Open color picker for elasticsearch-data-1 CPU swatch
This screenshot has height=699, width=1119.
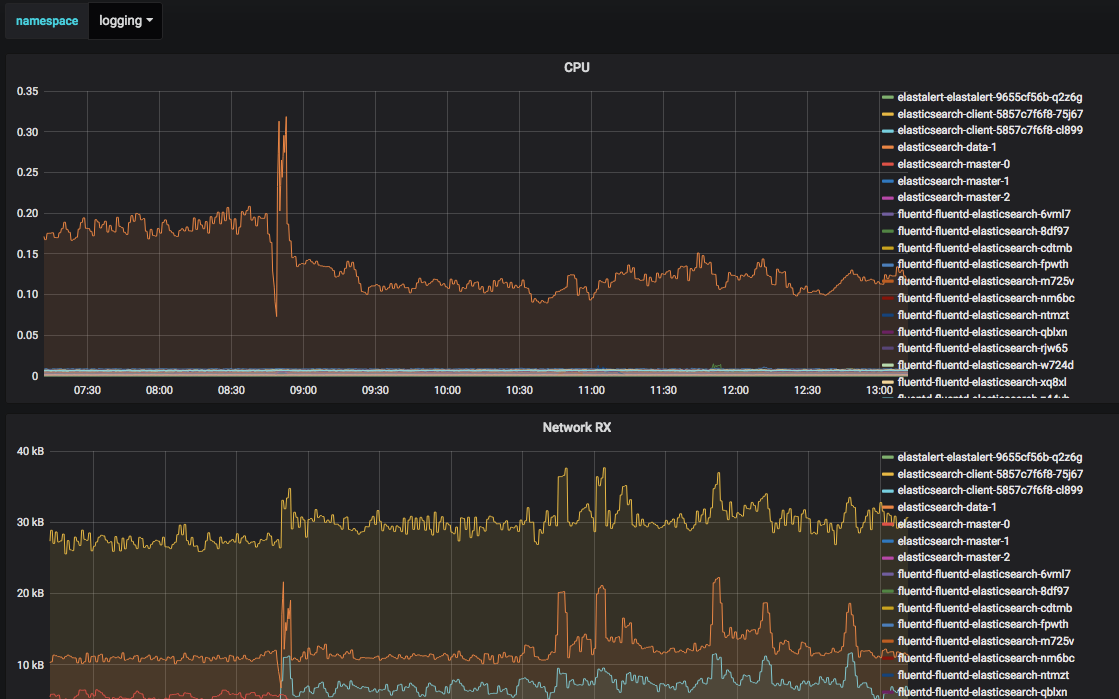(x=888, y=148)
